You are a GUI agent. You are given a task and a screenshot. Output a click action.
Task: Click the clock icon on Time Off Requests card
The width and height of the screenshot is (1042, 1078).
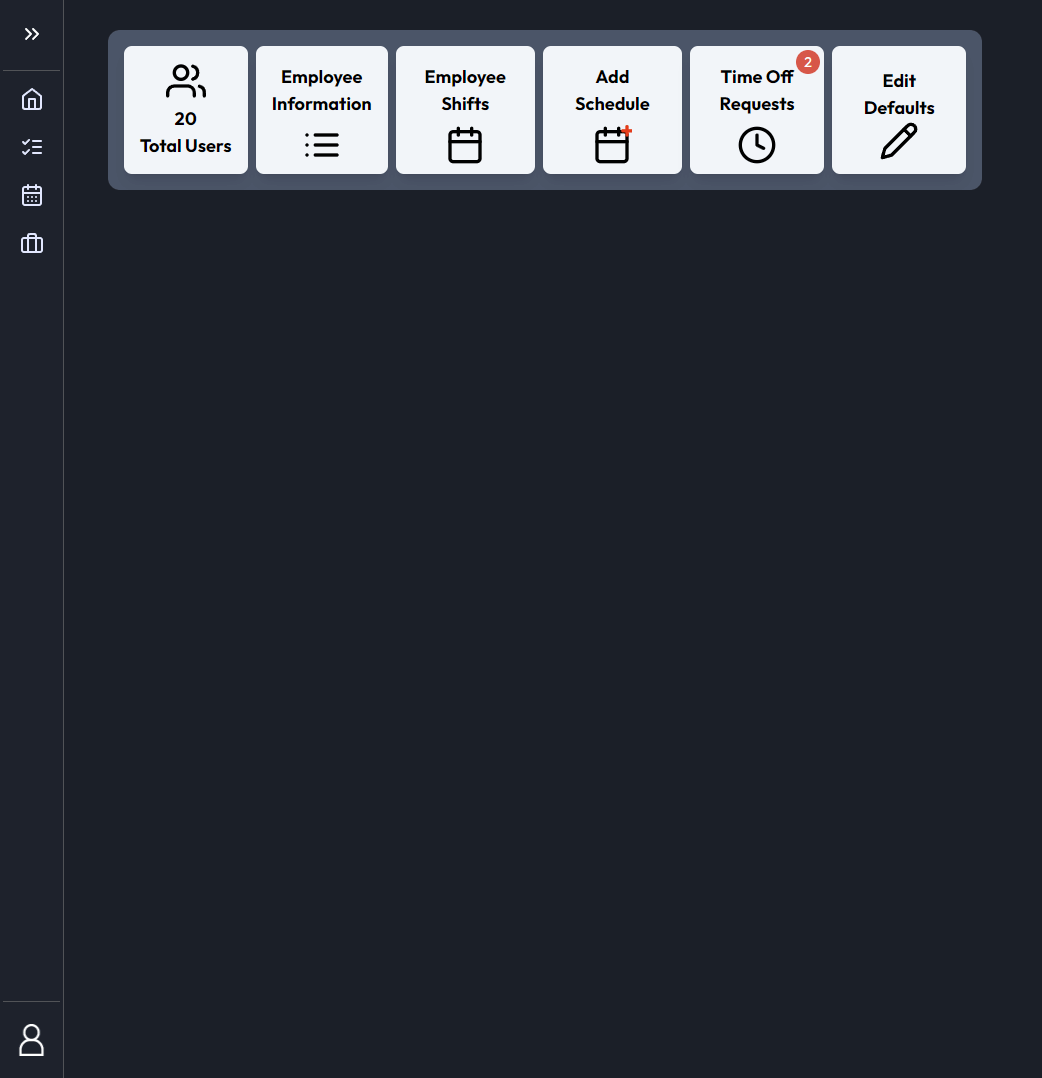point(757,144)
